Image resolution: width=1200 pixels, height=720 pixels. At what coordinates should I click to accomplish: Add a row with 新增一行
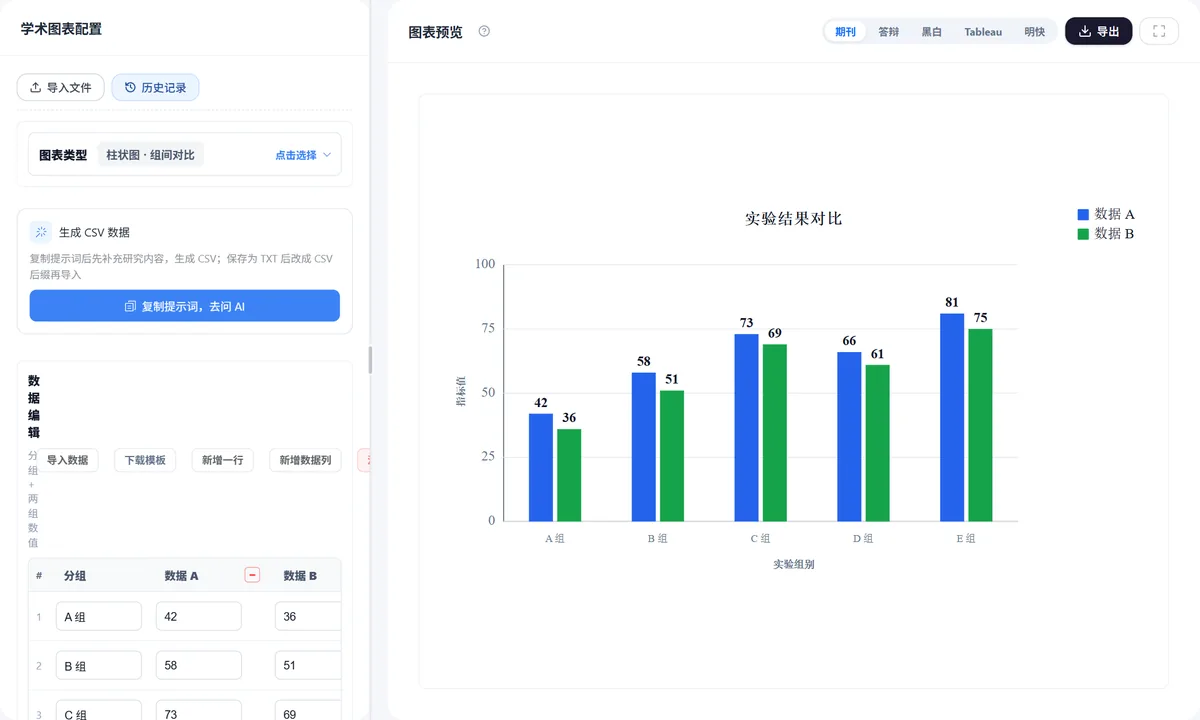click(x=222, y=460)
